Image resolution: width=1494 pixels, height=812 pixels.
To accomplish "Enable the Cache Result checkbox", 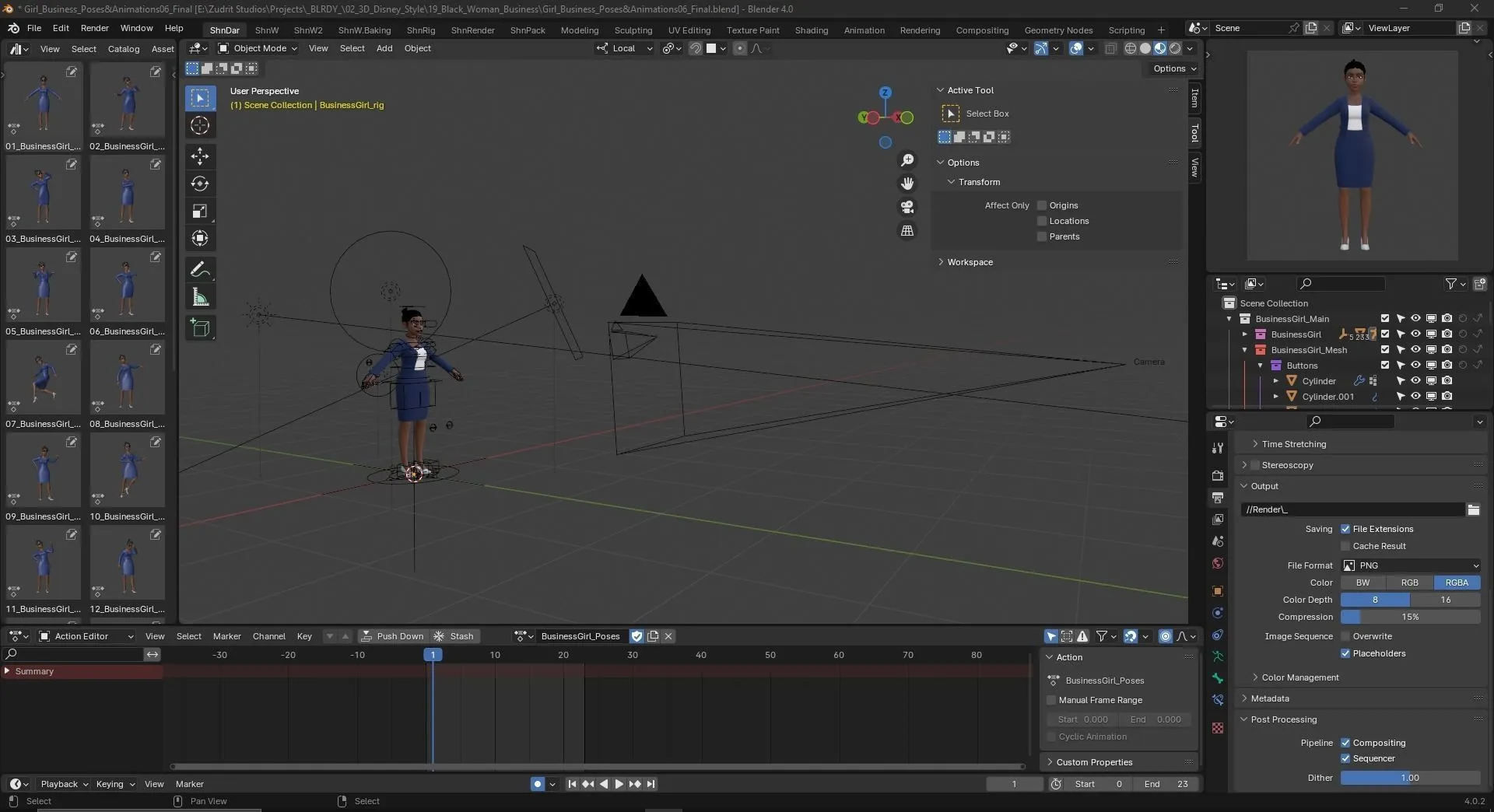I will pos(1344,545).
